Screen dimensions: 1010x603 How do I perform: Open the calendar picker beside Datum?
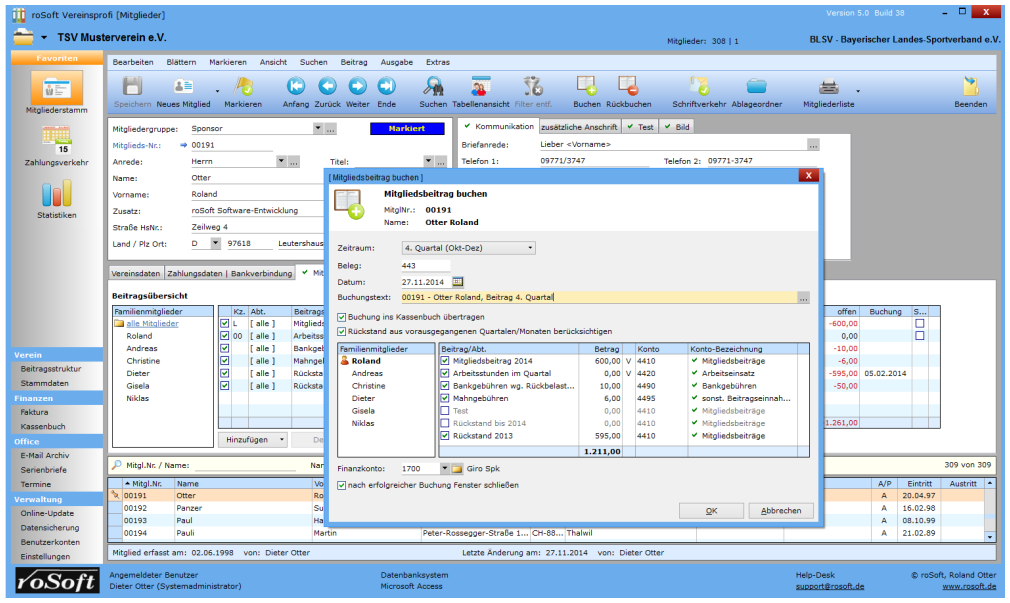point(458,282)
